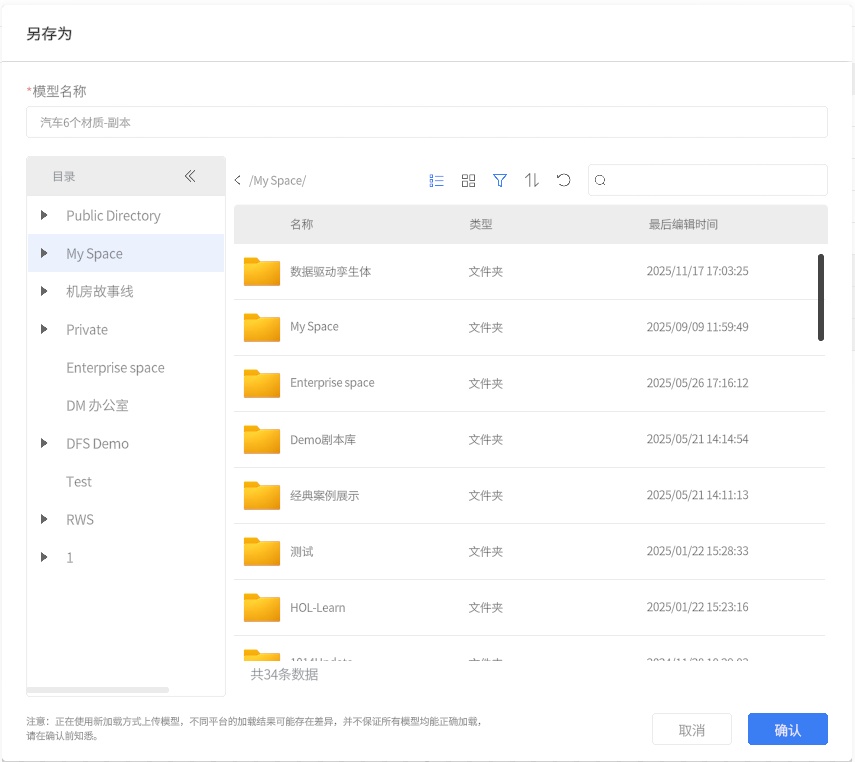This screenshot has height=762, width=855.
Task: Refresh the folder listing
Action: [564, 181]
